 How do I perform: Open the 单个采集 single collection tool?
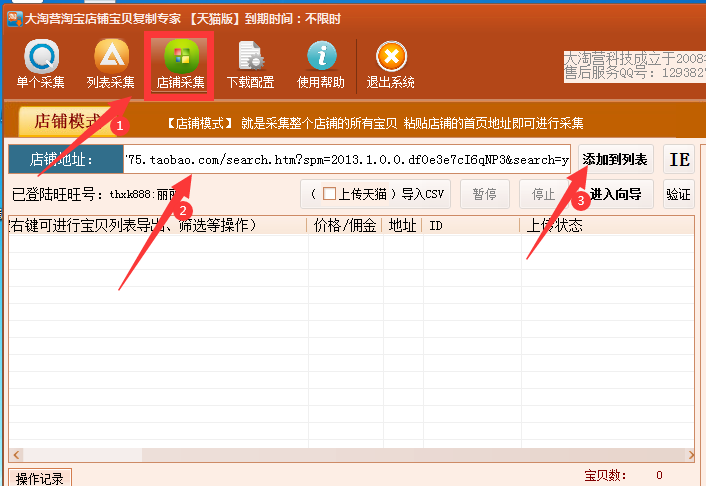tap(41, 63)
